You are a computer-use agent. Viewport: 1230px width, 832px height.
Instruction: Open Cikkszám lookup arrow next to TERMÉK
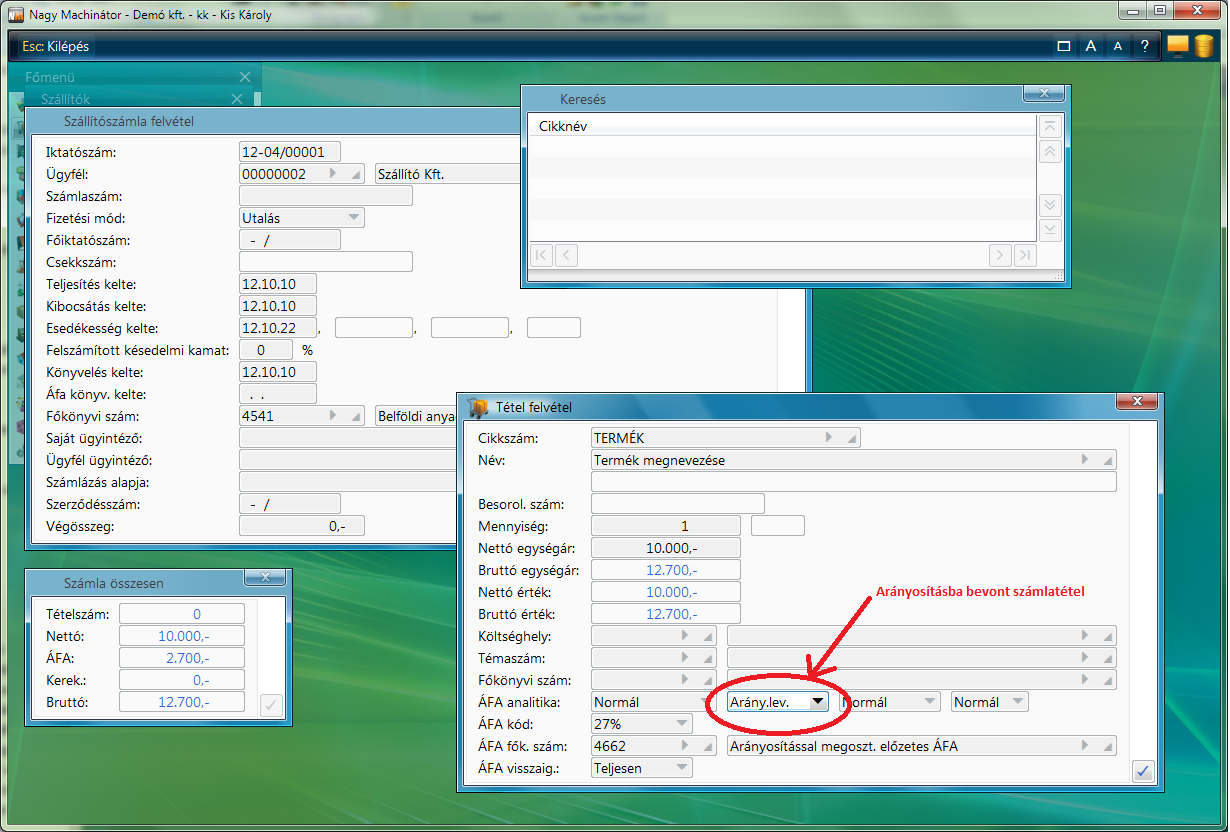[x=828, y=438]
